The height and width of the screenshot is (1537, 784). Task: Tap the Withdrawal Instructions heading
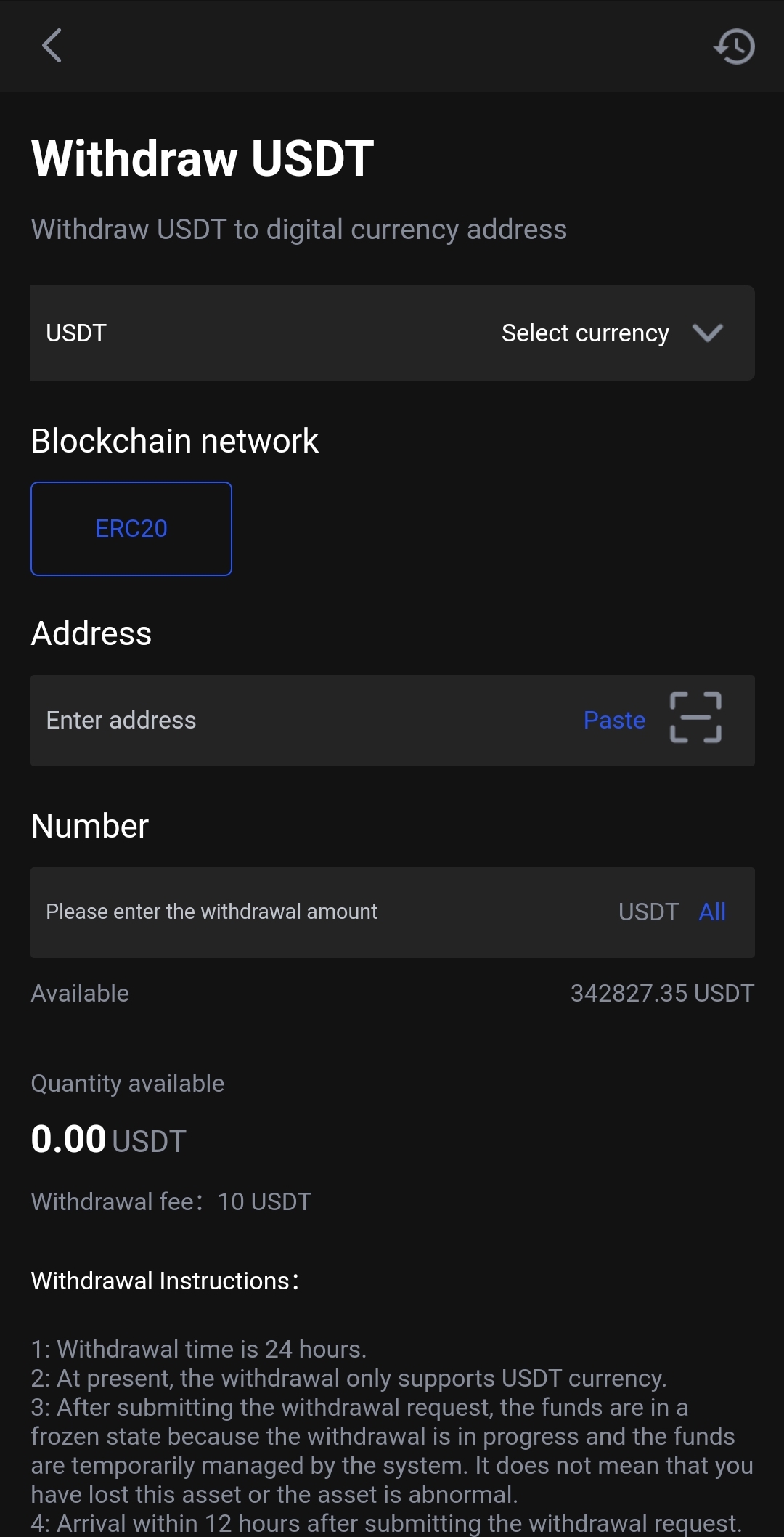pos(165,1281)
